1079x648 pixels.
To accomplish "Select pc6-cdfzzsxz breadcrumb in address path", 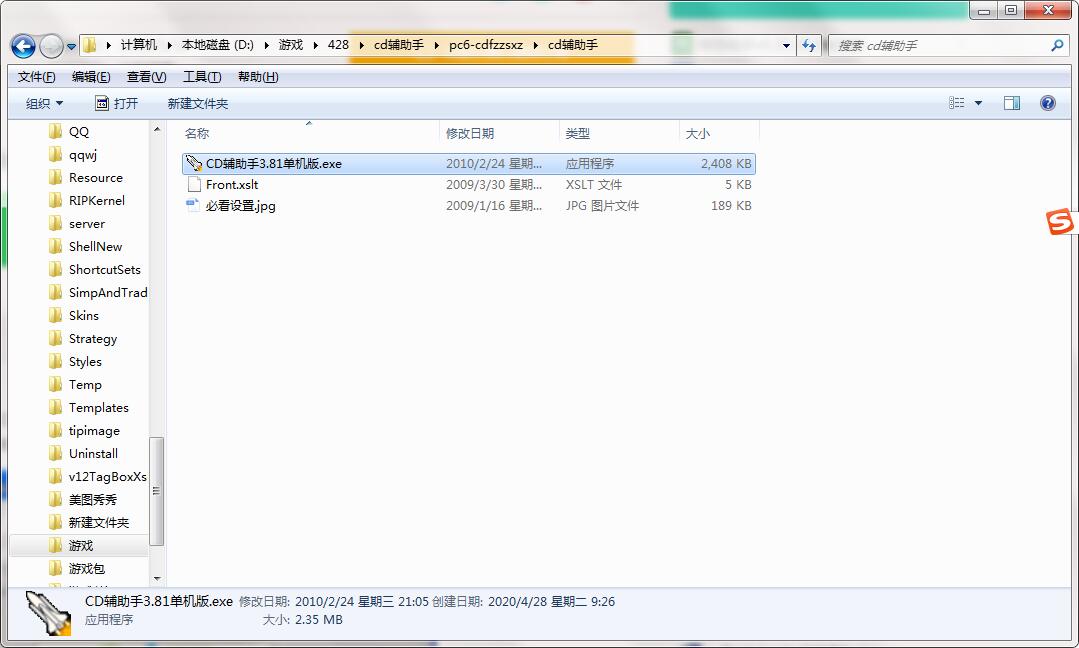I will point(486,45).
